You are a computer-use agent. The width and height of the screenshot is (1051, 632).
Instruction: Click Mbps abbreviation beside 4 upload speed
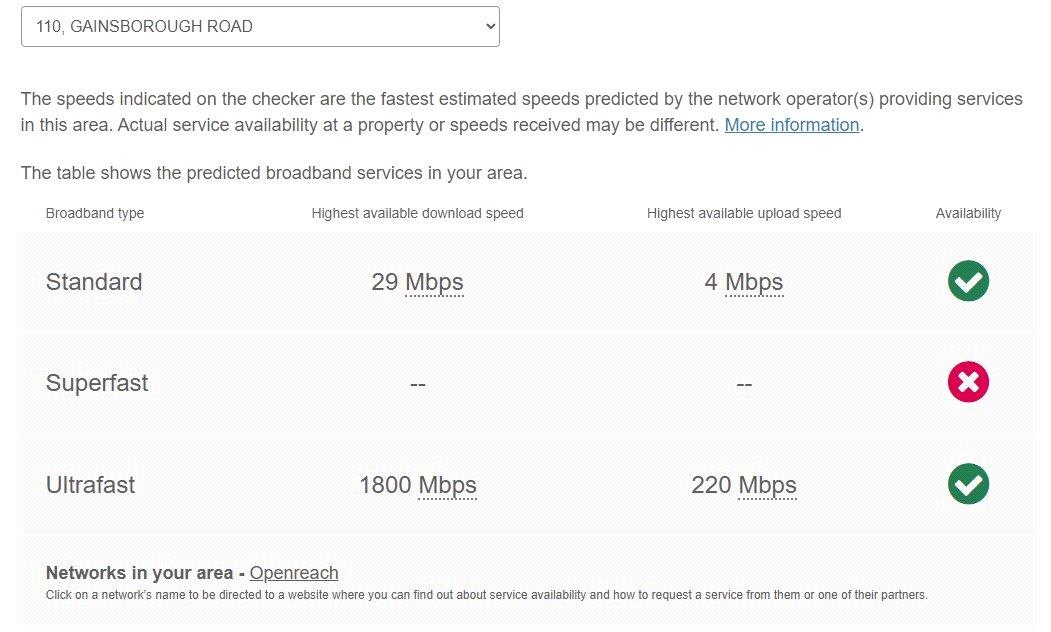(x=754, y=282)
